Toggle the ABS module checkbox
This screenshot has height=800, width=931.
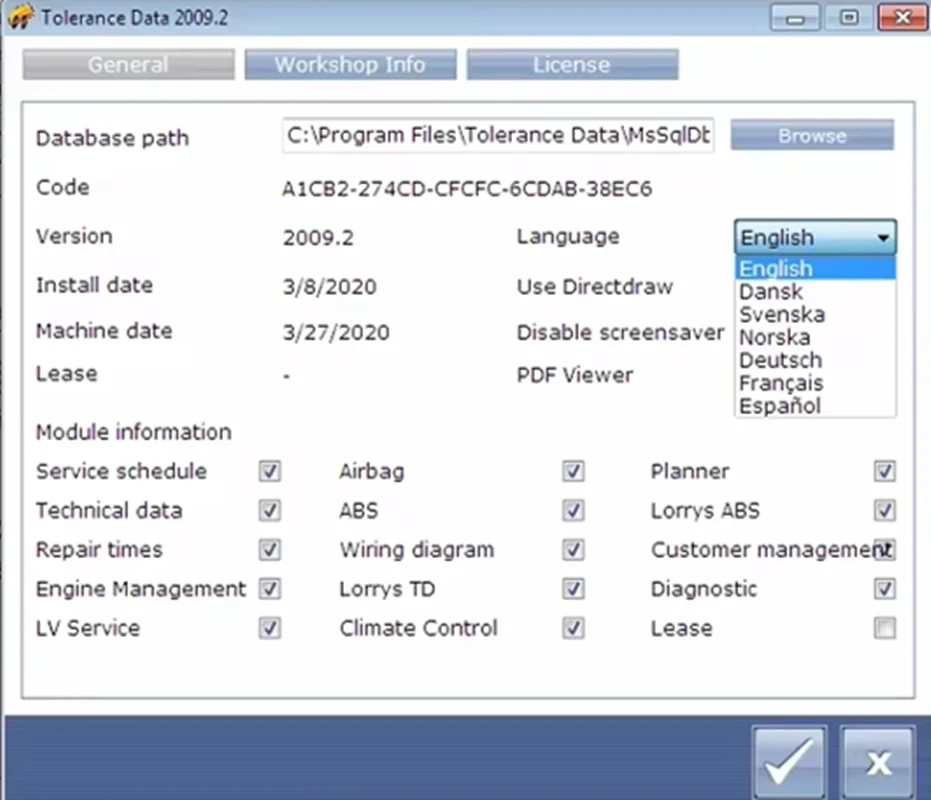click(x=573, y=510)
